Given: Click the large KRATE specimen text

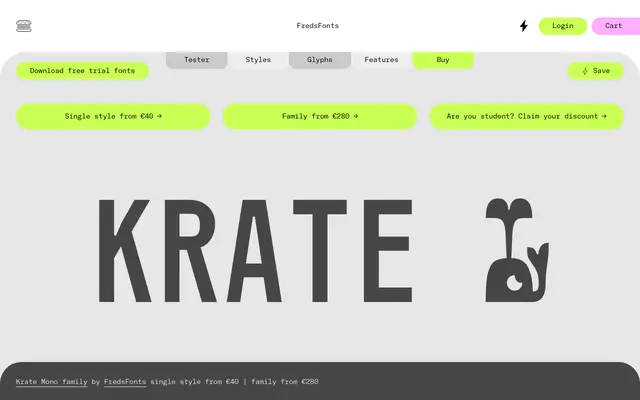Looking at the screenshot, I should [256, 251].
